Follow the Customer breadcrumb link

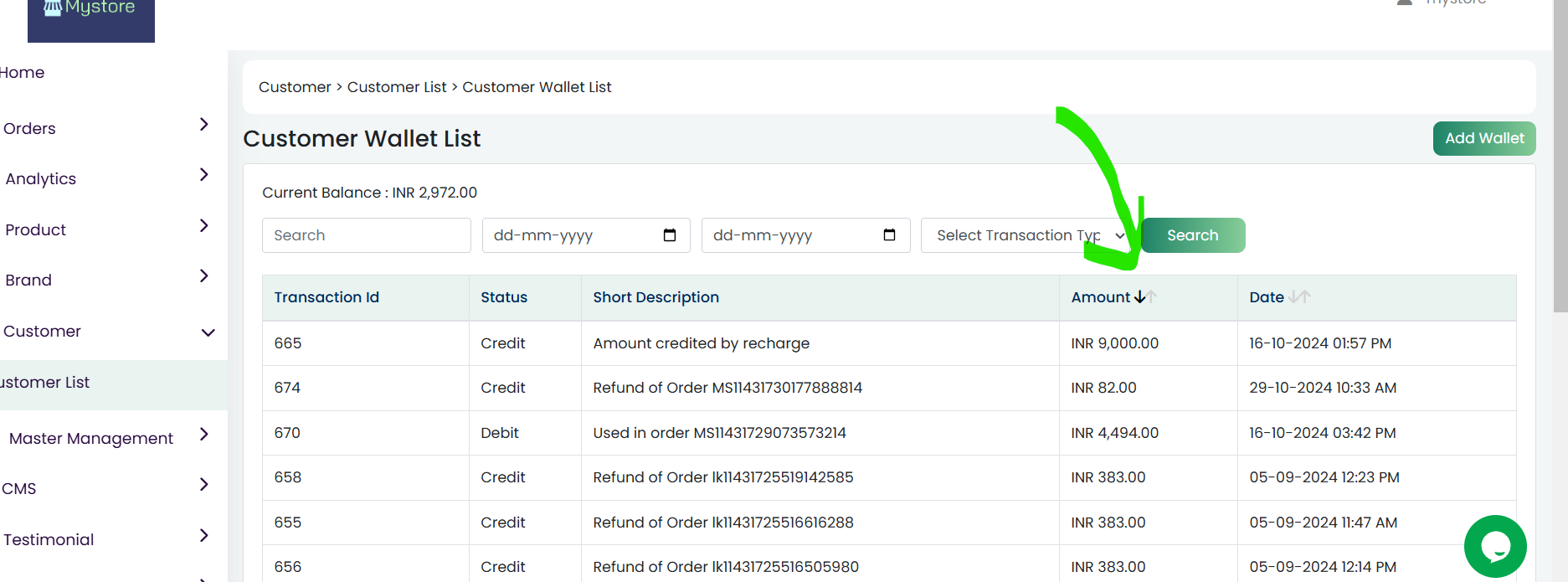tap(295, 87)
